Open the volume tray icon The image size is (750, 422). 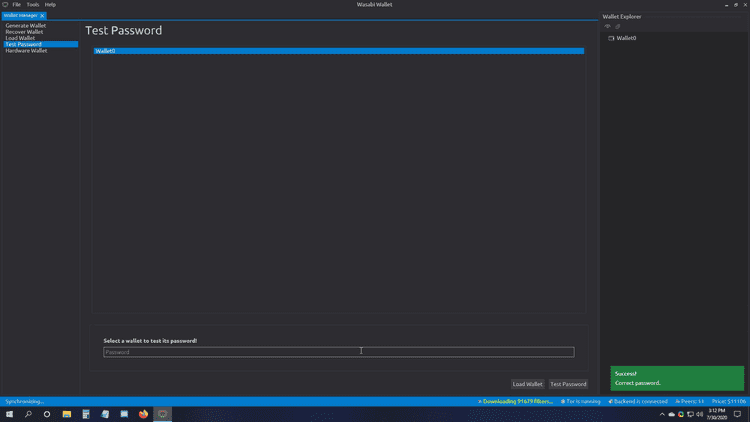[700, 414]
